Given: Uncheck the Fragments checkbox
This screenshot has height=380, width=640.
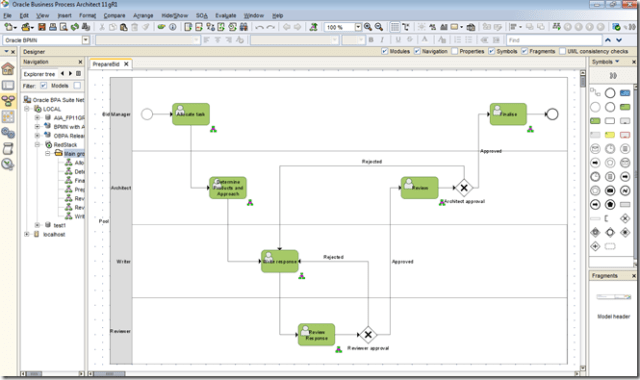Looking at the screenshot, I should click(x=524, y=51).
